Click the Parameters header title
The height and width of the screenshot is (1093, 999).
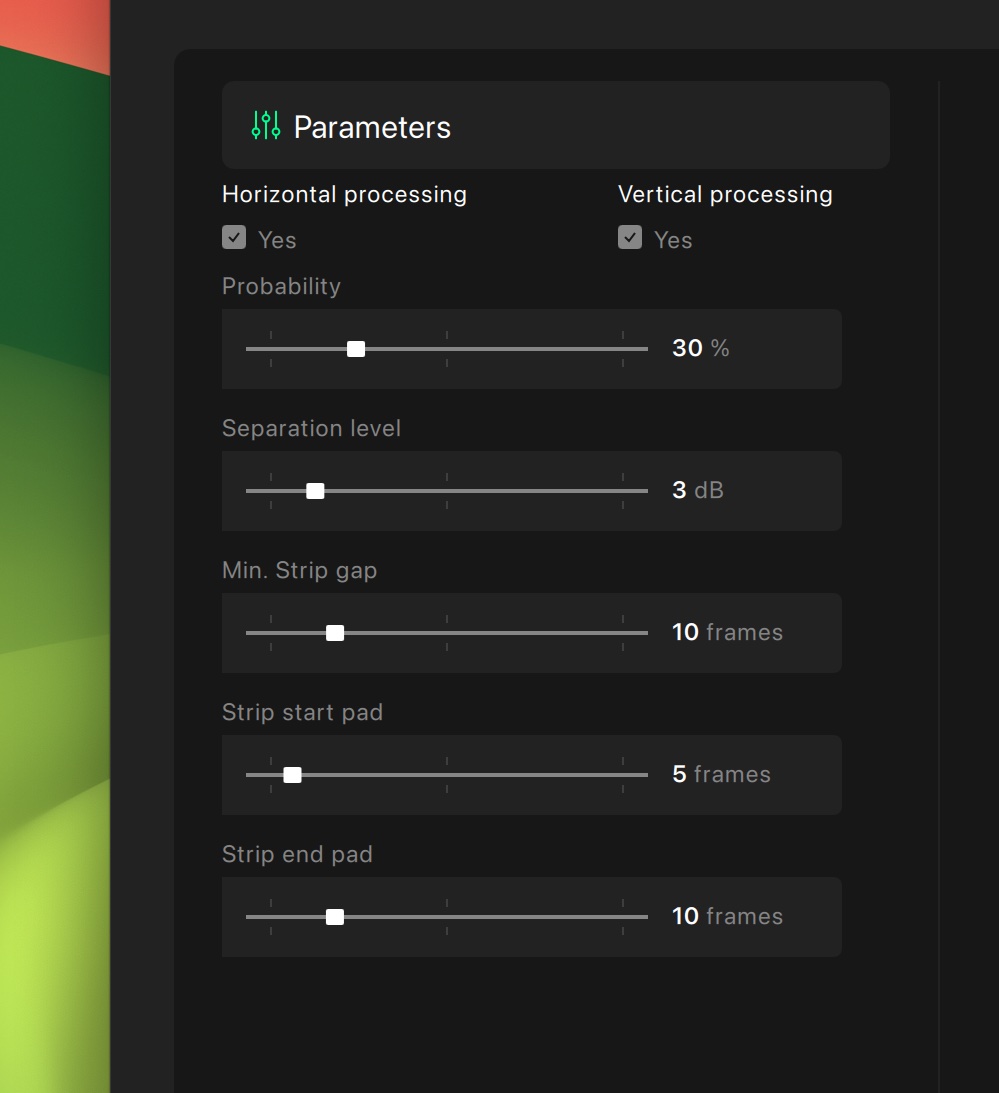(x=372, y=127)
